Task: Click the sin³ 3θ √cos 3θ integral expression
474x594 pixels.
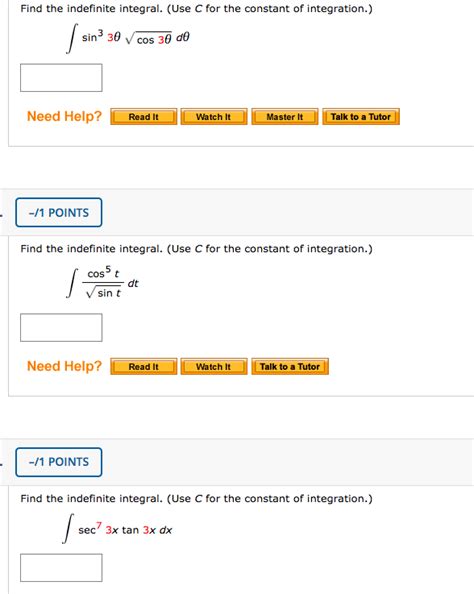Action: [128, 38]
